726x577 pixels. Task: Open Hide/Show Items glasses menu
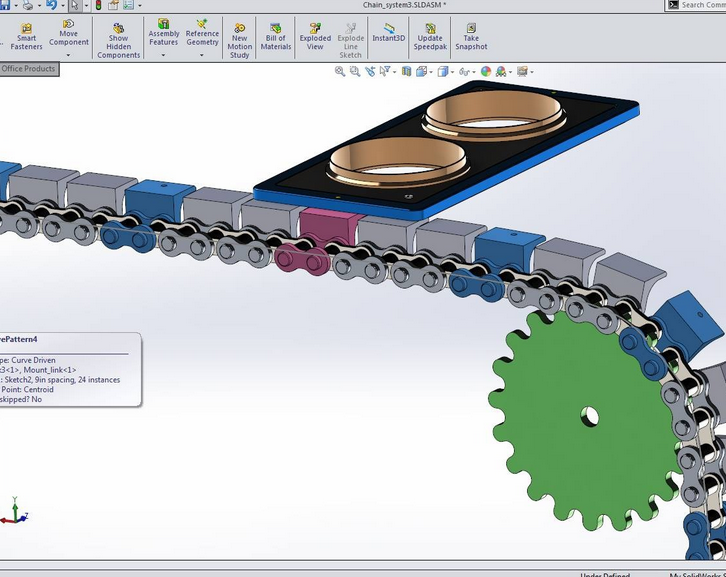tap(465, 72)
